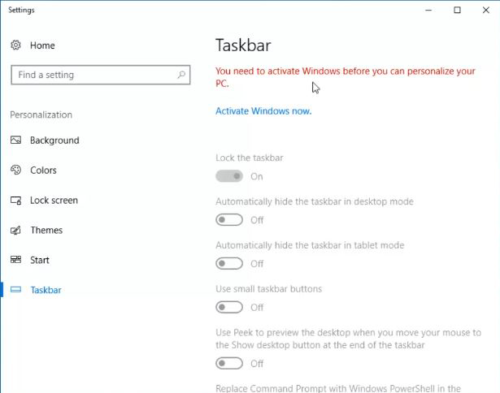Select Taskbar in the sidebar
This screenshot has width=500, height=393.
point(46,290)
